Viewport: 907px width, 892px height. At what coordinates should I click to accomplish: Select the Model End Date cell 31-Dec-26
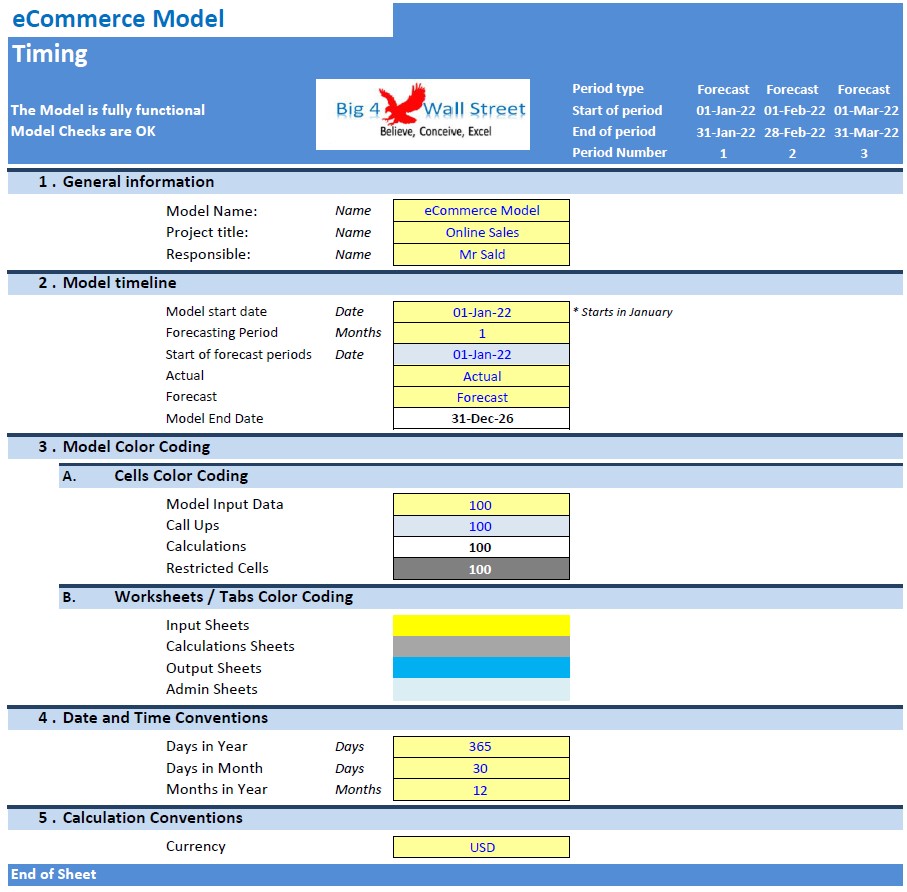tap(481, 419)
